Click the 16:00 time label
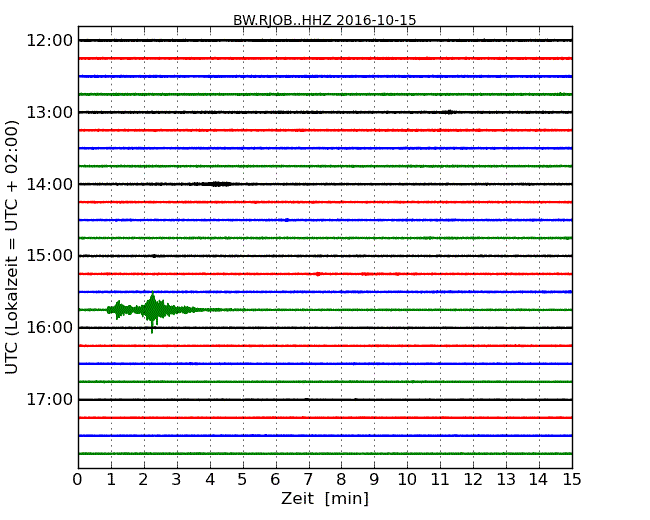 point(50,328)
